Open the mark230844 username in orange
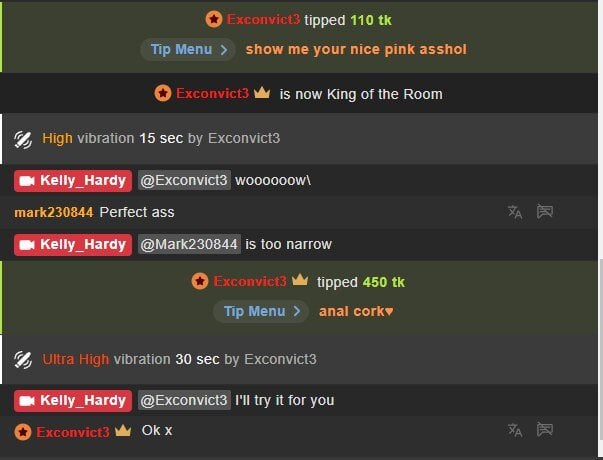Image resolution: width=603 pixels, height=460 pixels. point(54,212)
